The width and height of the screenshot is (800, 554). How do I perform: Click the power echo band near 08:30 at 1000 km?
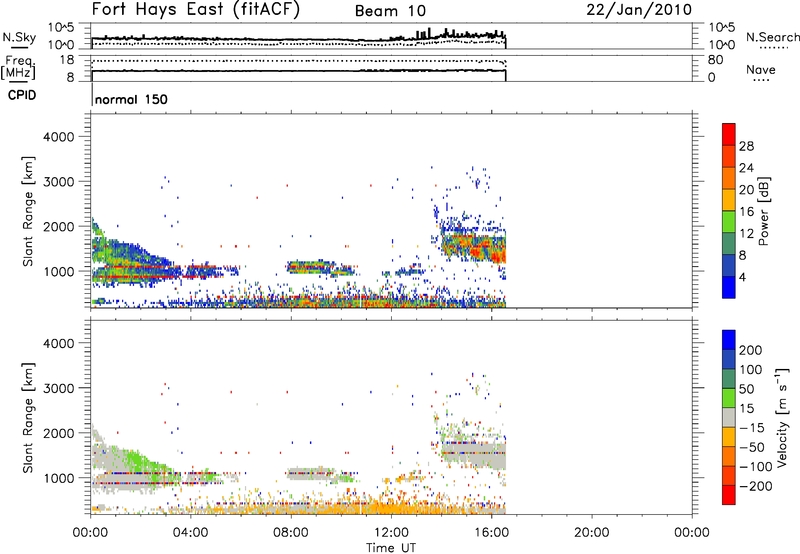(x=311, y=266)
